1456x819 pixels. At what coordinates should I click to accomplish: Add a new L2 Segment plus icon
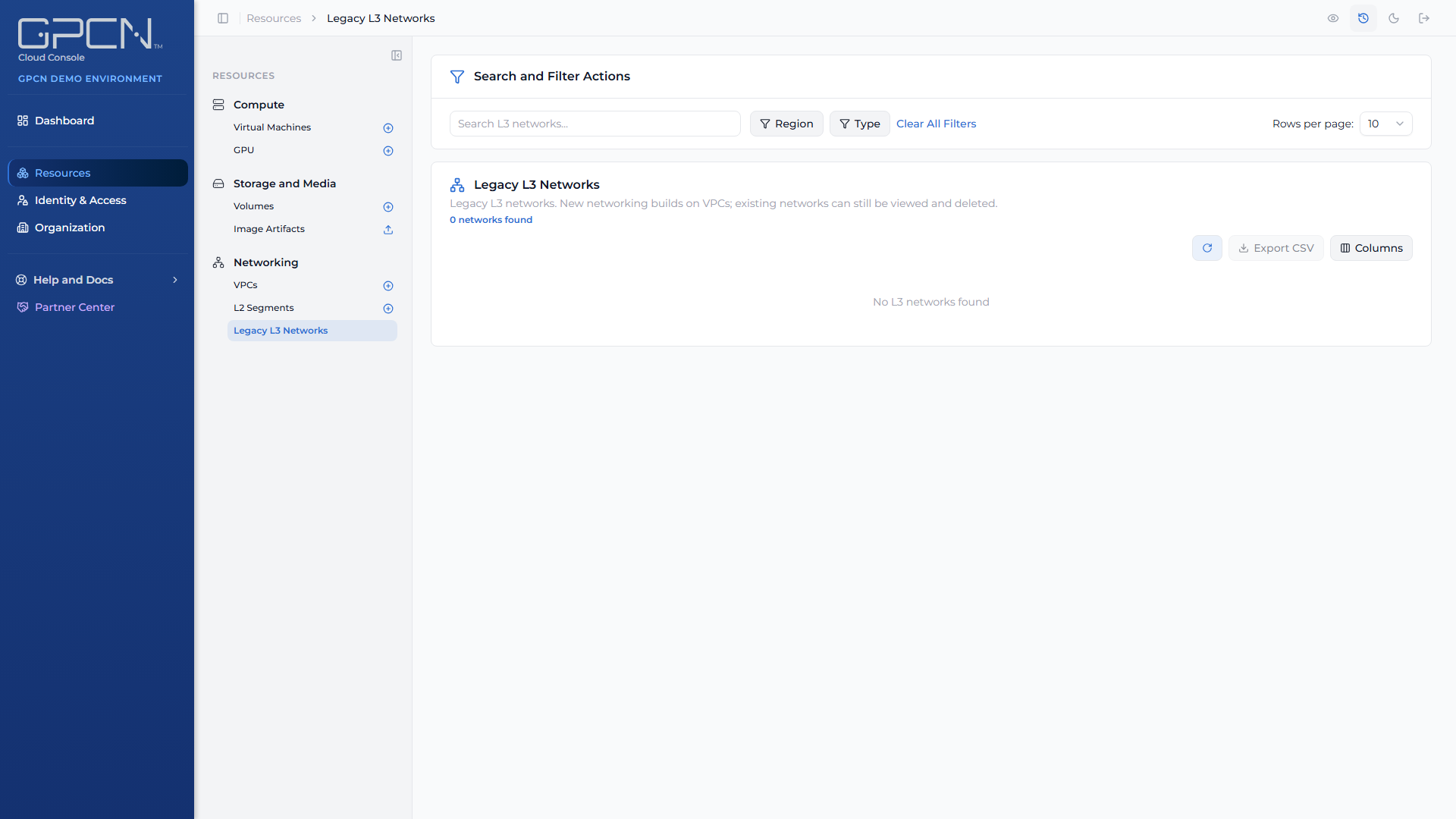coord(388,309)
